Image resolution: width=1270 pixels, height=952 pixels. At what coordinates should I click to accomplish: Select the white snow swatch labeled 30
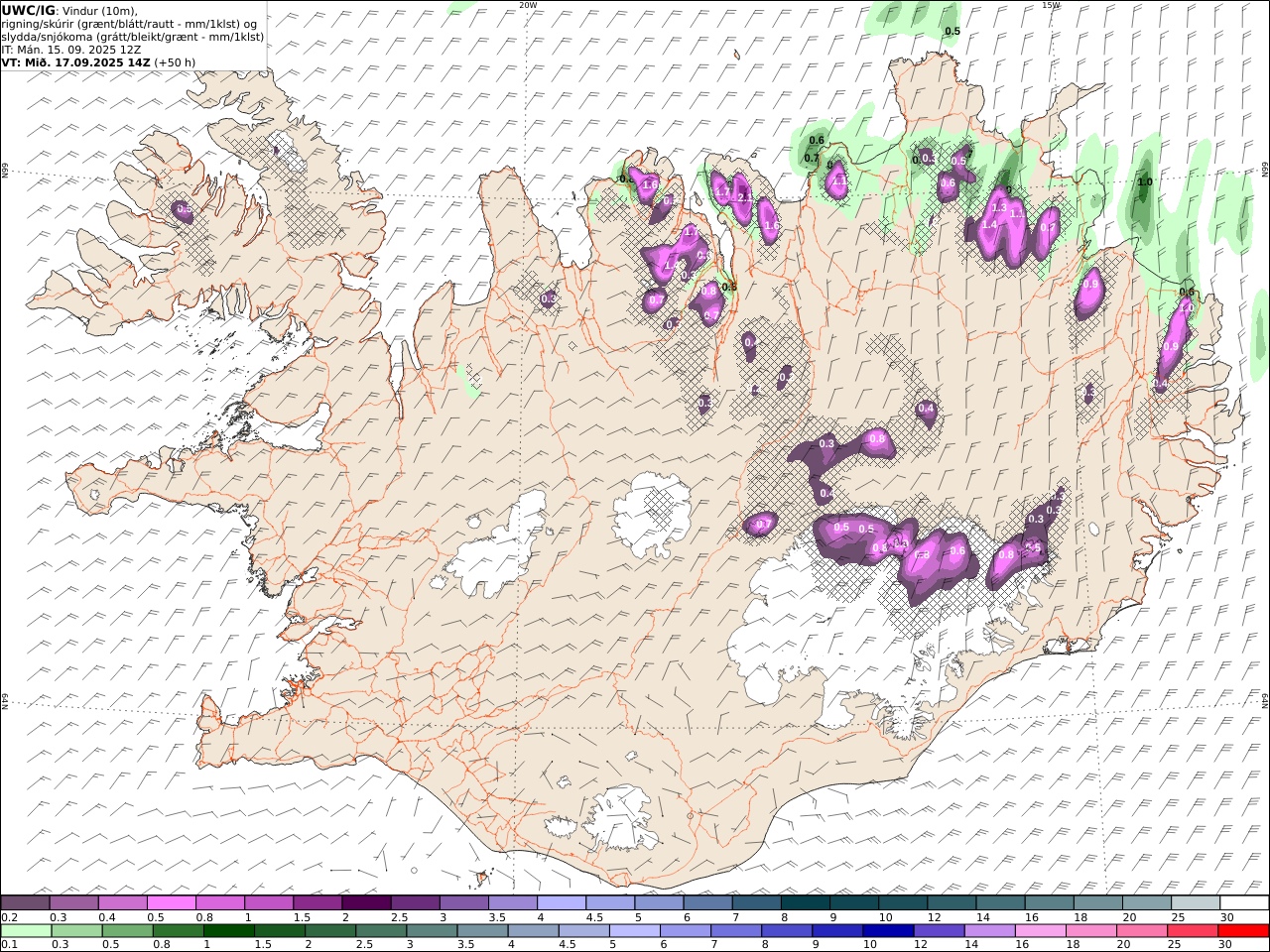[x=1243, y=903]
